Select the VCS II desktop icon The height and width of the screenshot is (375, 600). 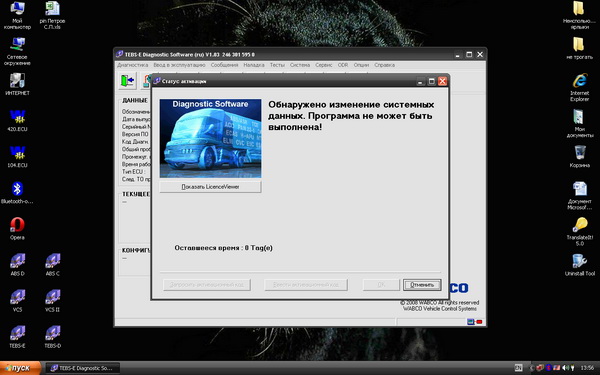point(52,300)
